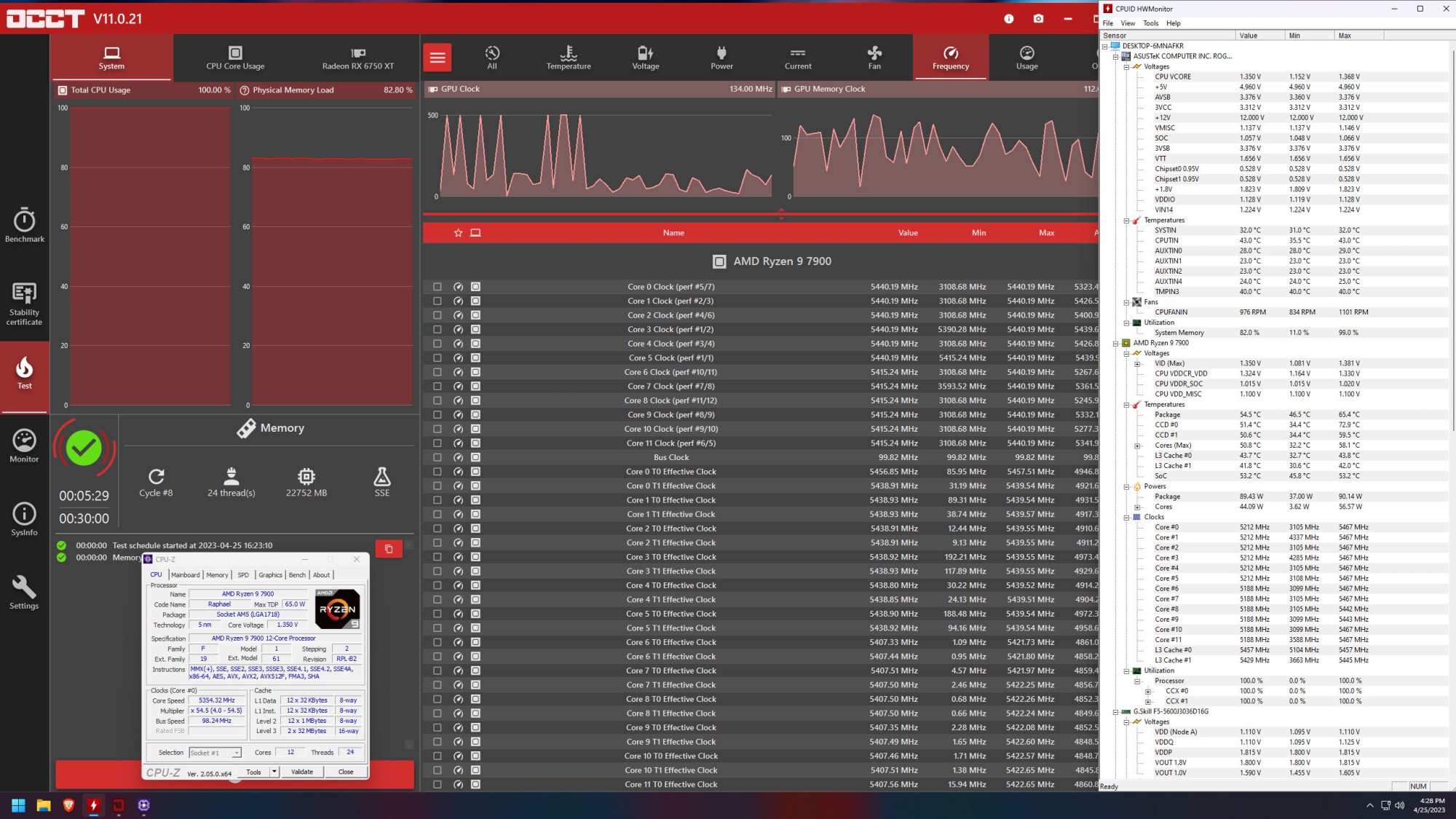Open Brave browser from the taskbar
The width and height of the screenshot is (1456, 819).
(68, 805)
